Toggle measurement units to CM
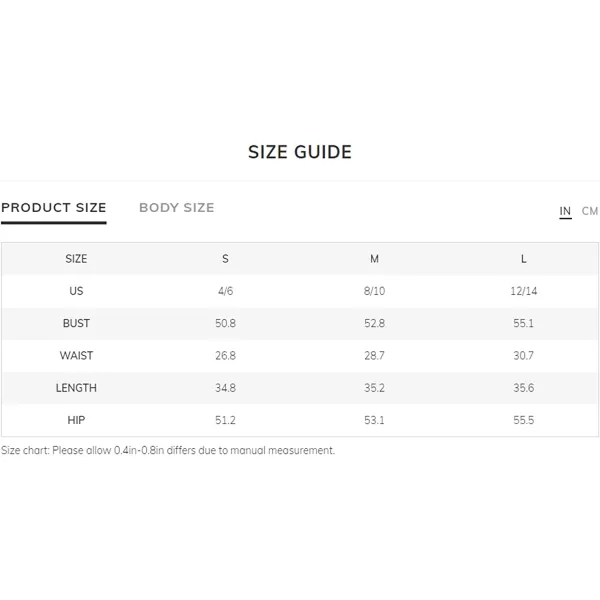 coord(590,211)
